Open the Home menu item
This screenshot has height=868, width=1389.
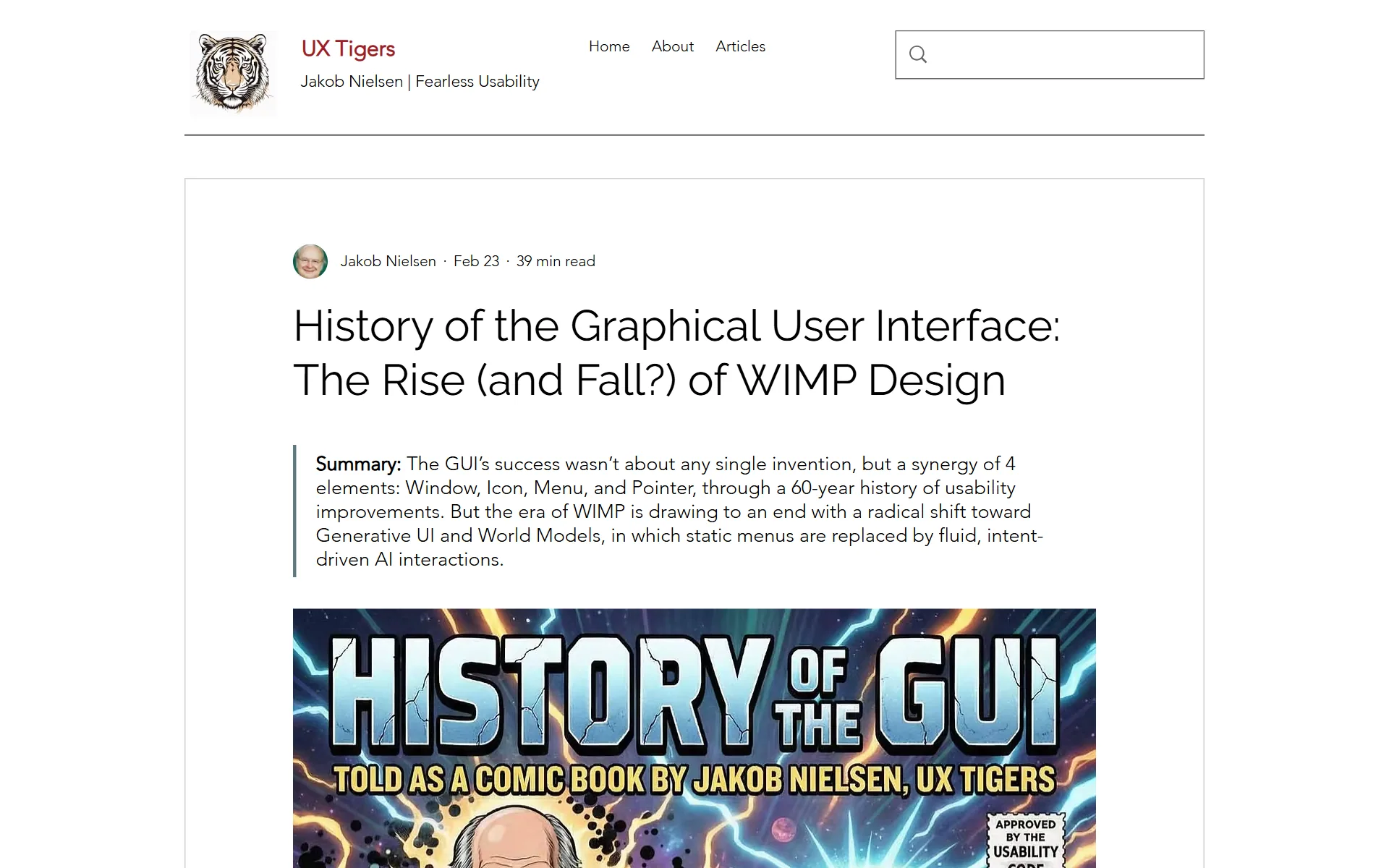pyautogui.click(x=609, y=46)
